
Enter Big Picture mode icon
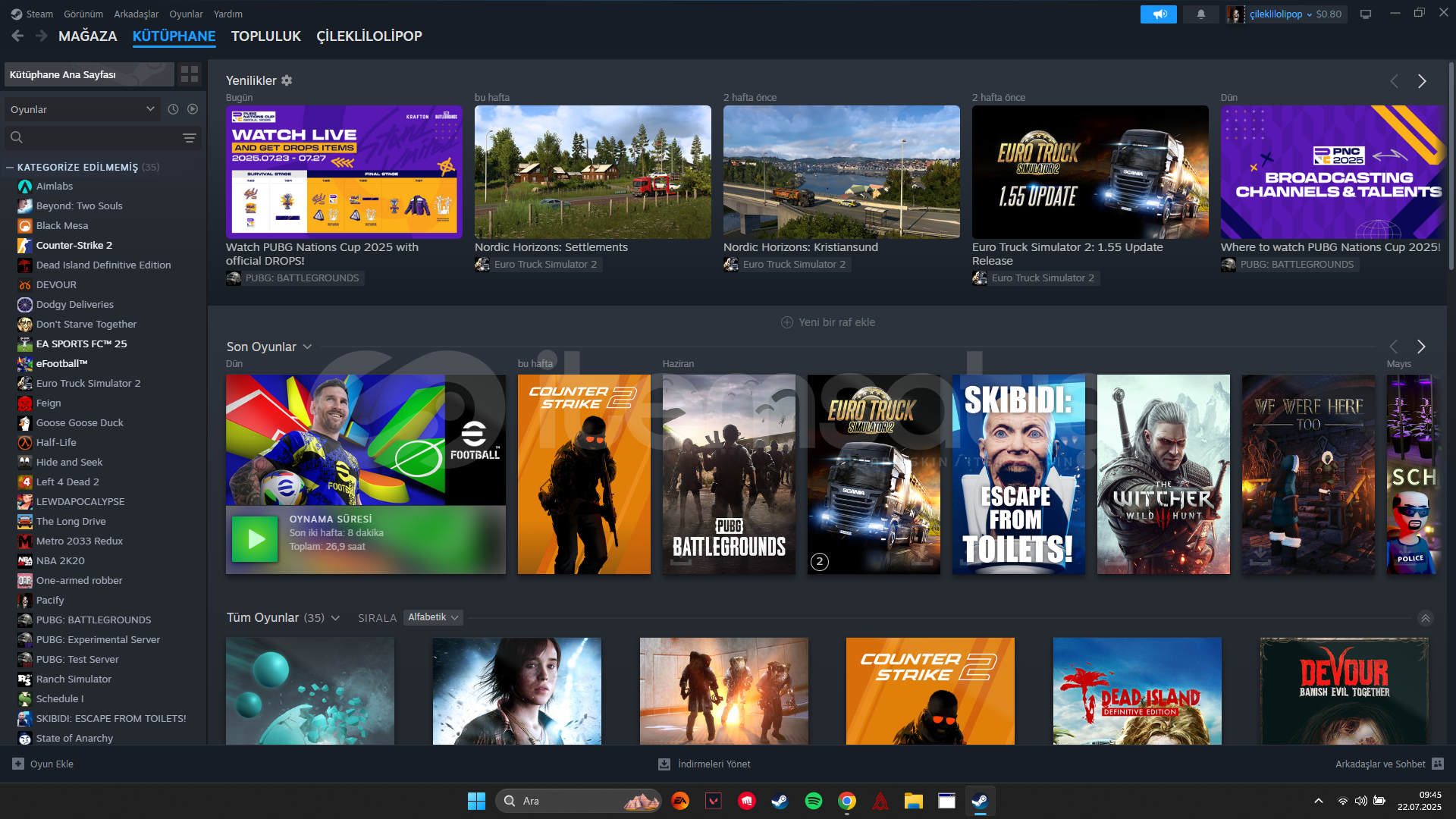pos(1366,14)
